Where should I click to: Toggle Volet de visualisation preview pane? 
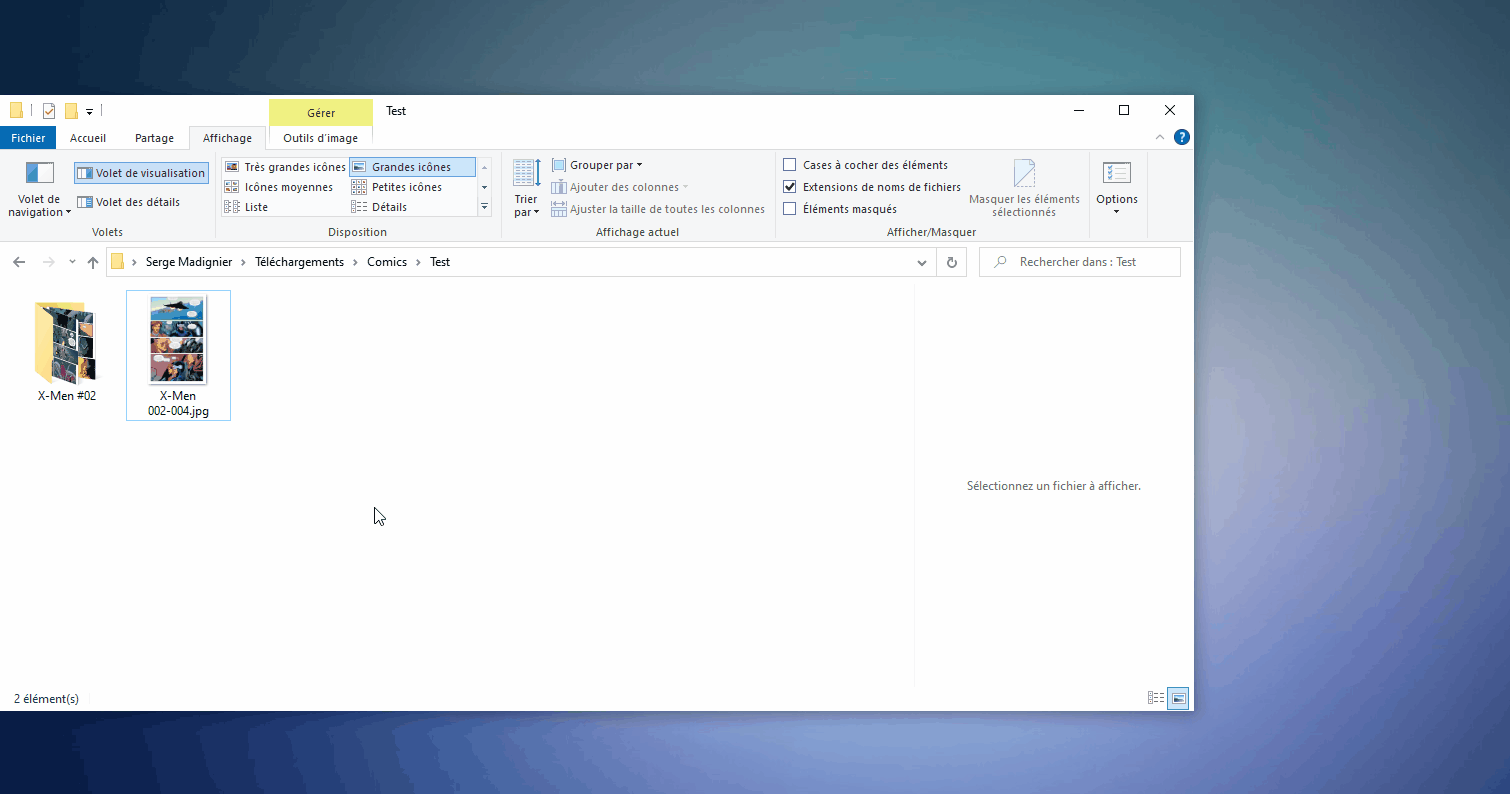[x=141, y=173]
